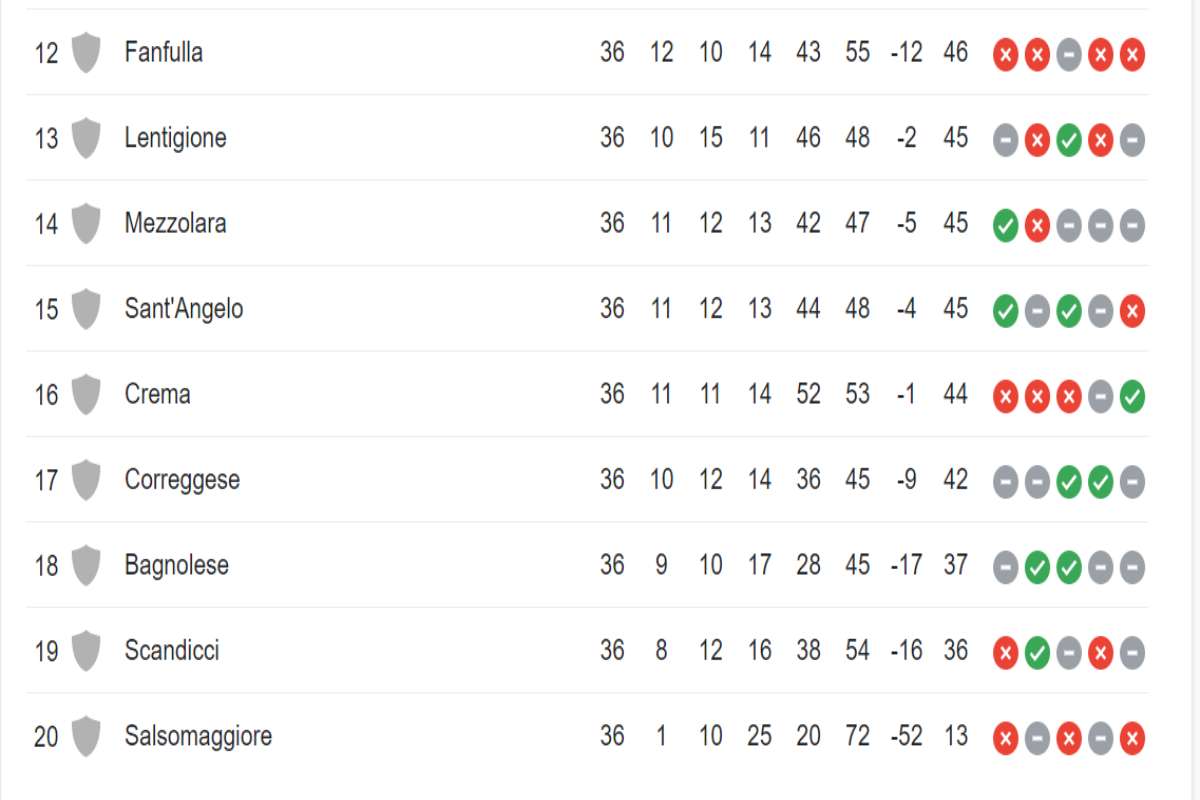Screen dimensions: 1200x800
Task: Click Mezzolara's grey shield badge
Action: 86,223
